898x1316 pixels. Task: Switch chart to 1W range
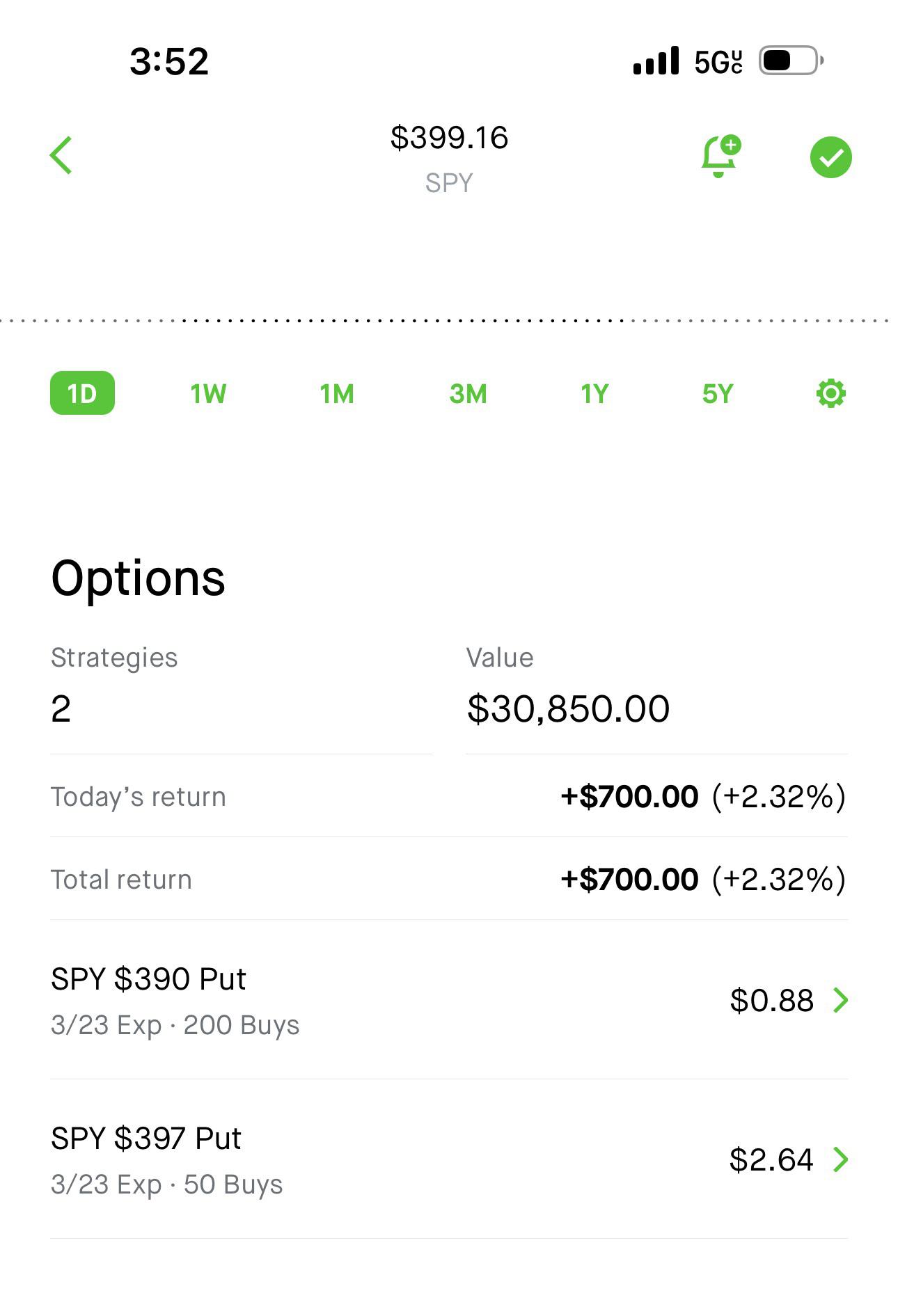pyautogui.click(x=208, y=394)
